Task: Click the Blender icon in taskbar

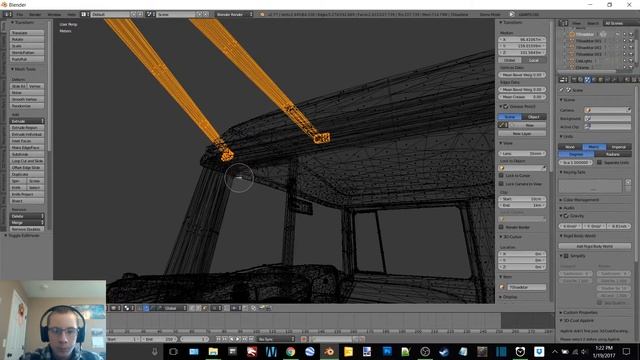Action: click(329, 351)
